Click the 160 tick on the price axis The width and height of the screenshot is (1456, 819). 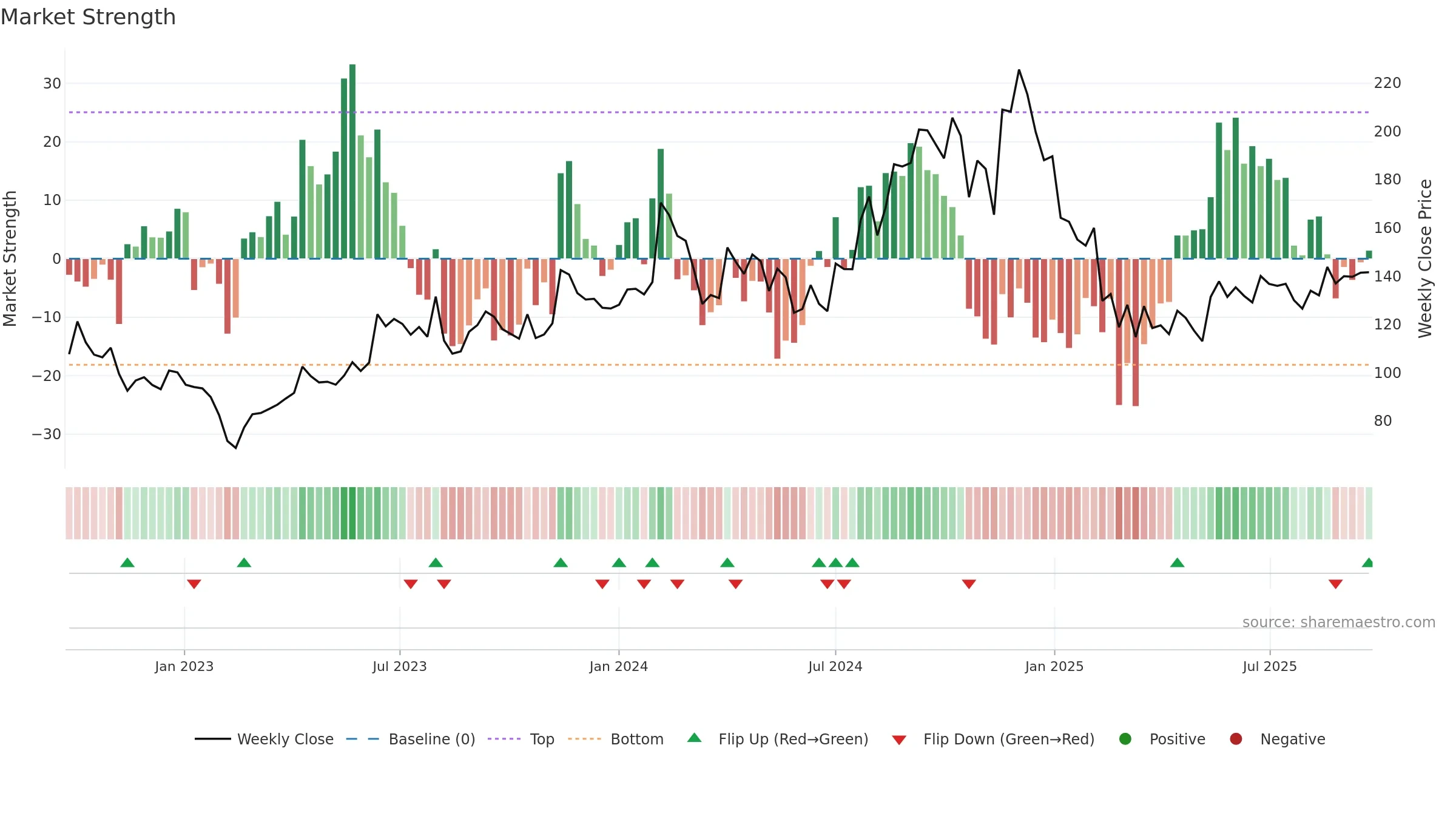pos(1387,227)
